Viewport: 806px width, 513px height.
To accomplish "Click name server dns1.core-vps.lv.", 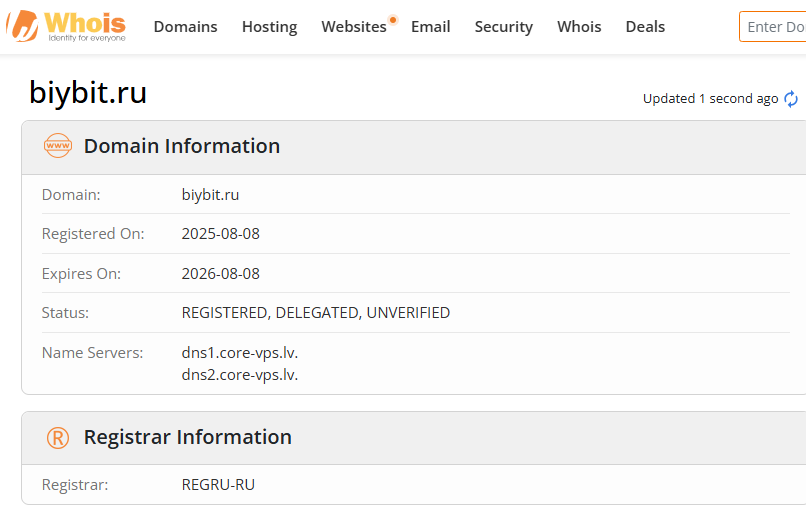I will tap(240, 353).
